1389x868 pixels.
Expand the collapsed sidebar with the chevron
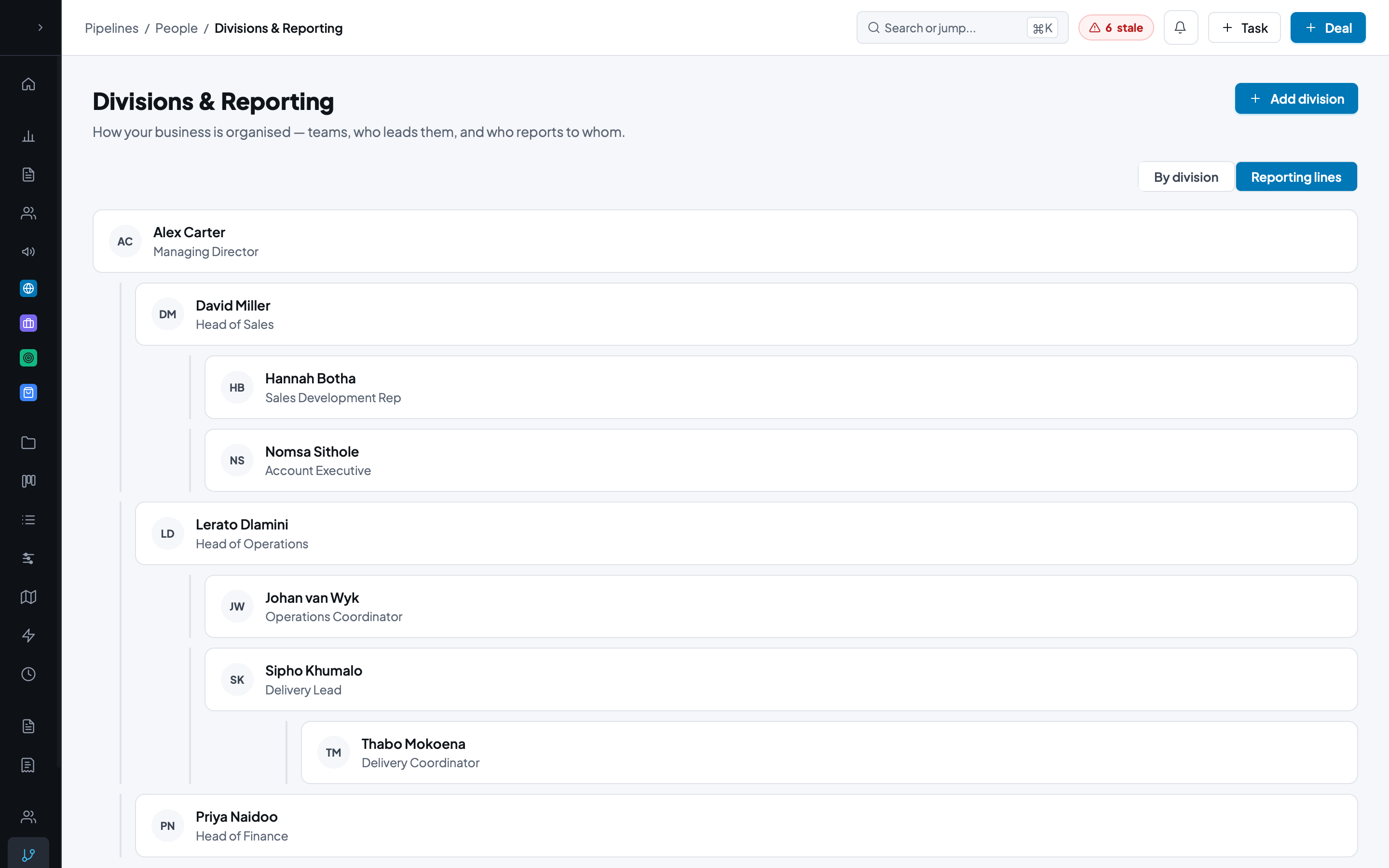[40, 27]
